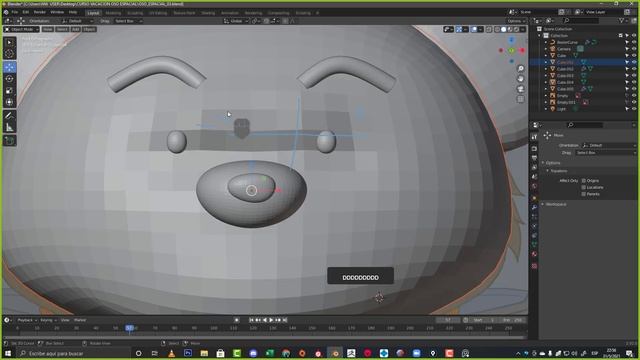Open the World properties tab
This screenshot has height=360, width=640.
(534, 186)
